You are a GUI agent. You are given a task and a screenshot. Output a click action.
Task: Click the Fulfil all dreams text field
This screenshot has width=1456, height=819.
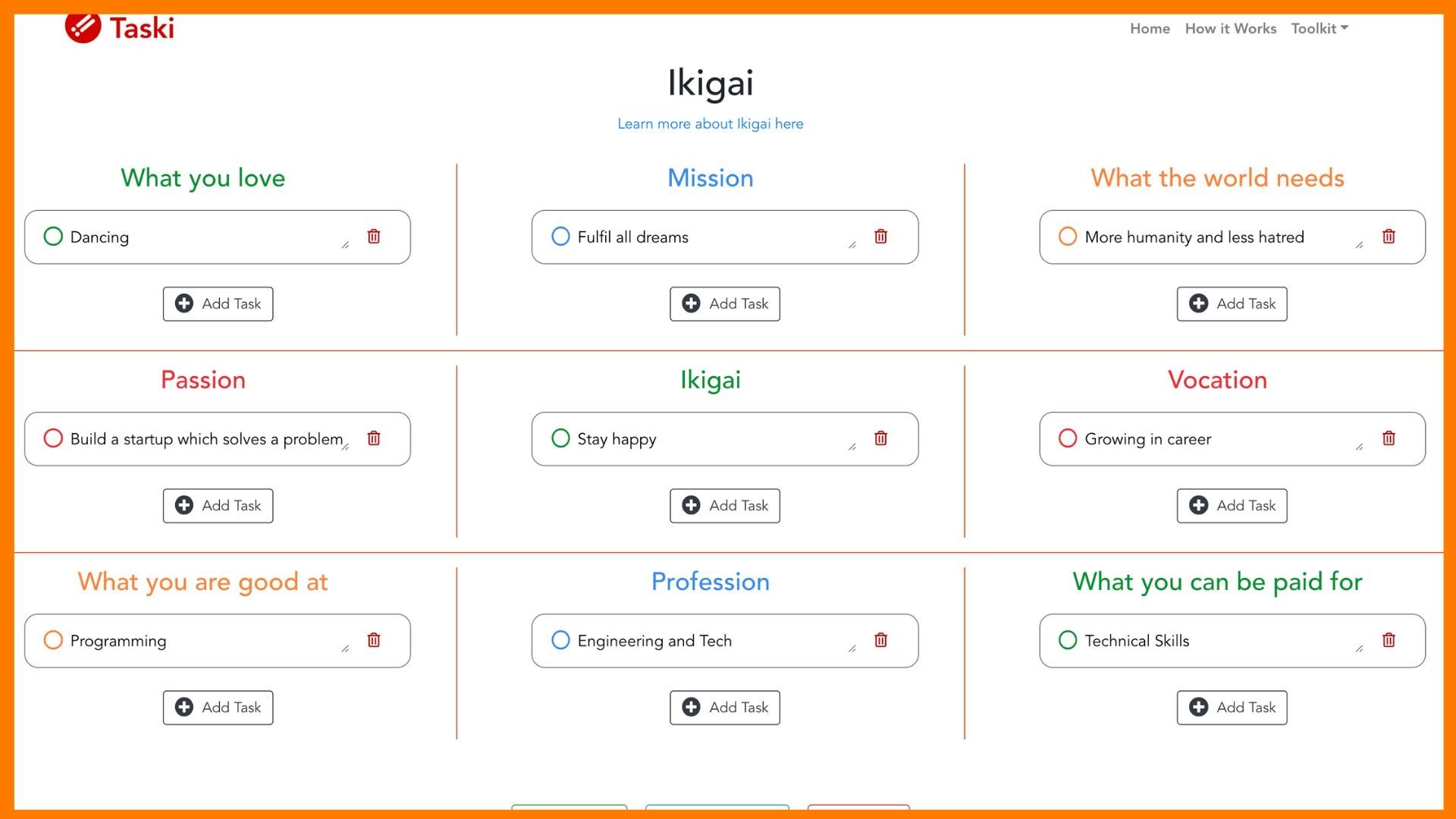click(x=705, y=237)
